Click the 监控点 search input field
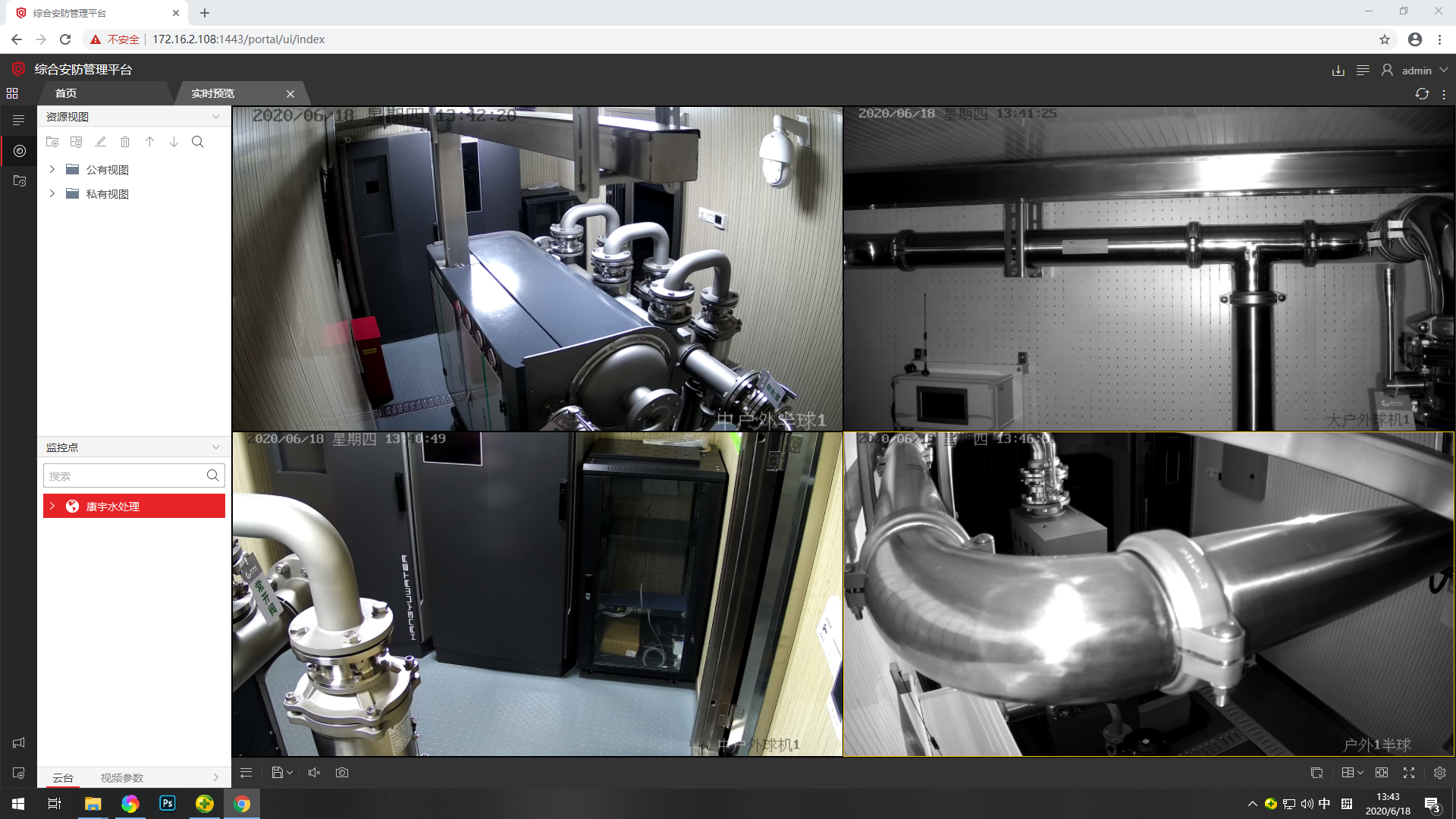Viewport: 1456px width, 819px height. 125,475
